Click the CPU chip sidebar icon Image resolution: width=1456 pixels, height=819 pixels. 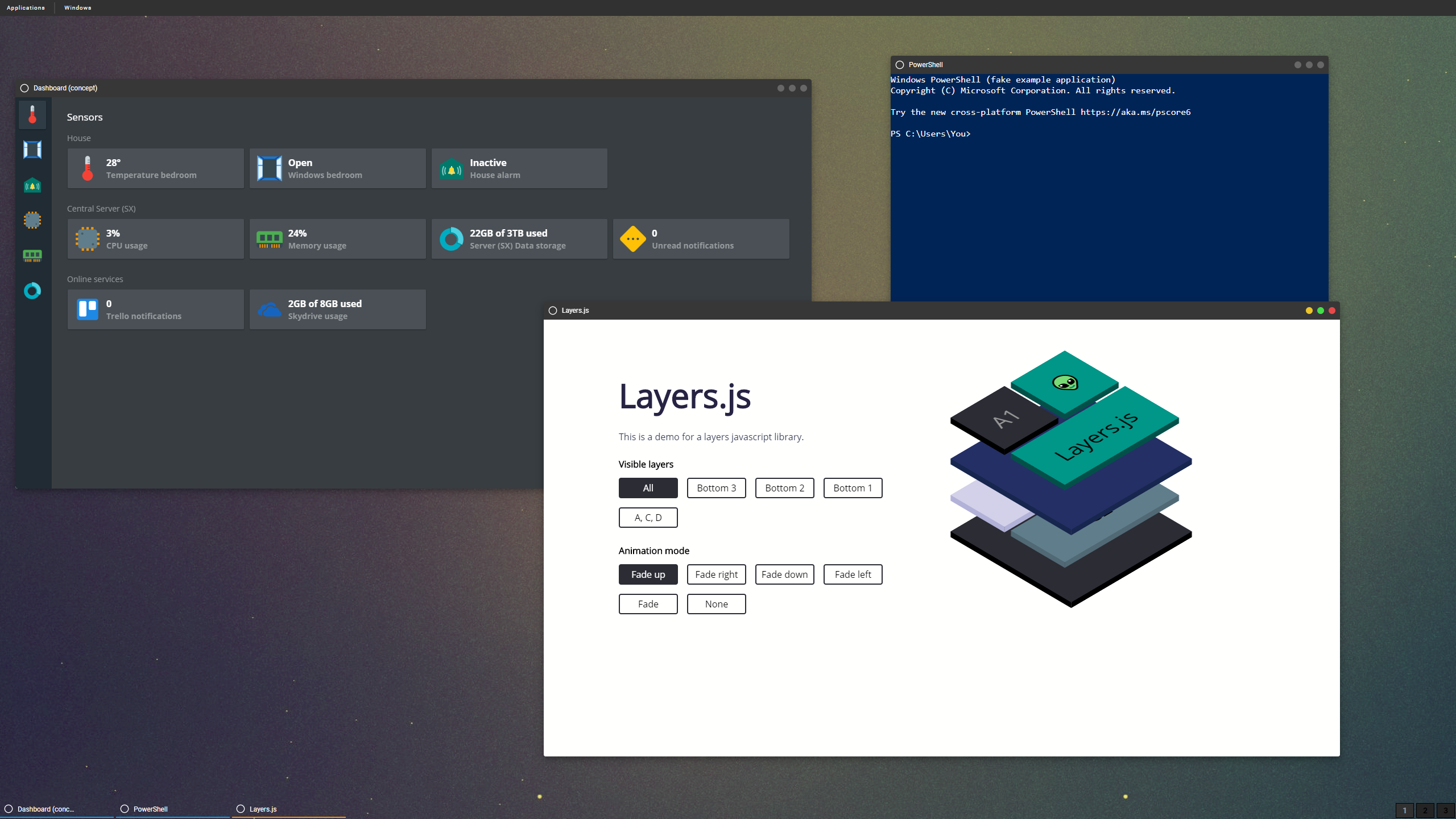[x=32, y=220]
